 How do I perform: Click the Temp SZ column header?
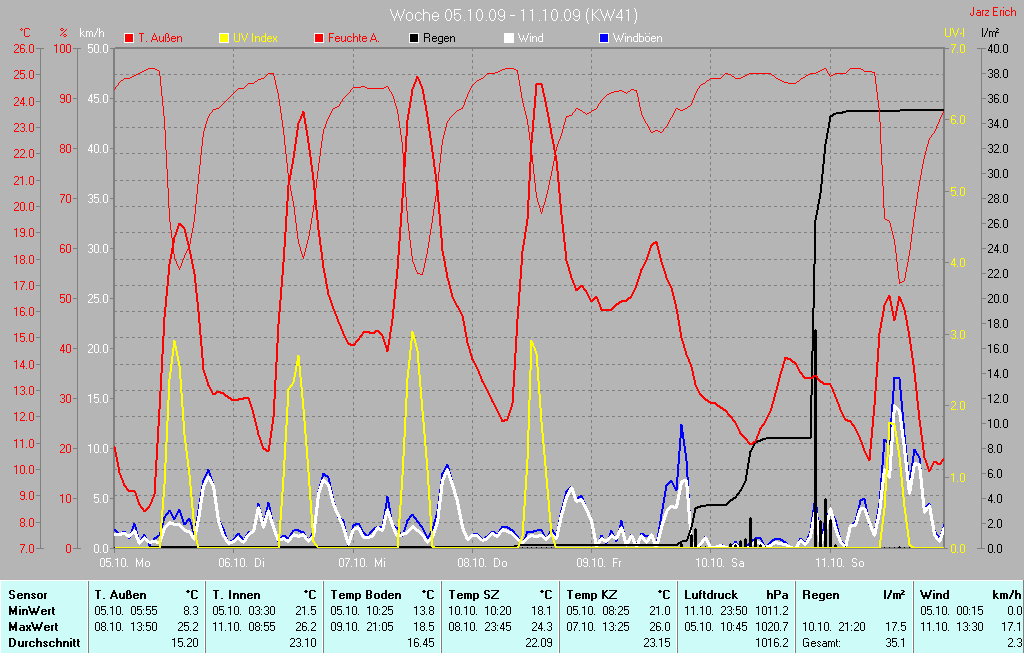(x=473, y=595)
